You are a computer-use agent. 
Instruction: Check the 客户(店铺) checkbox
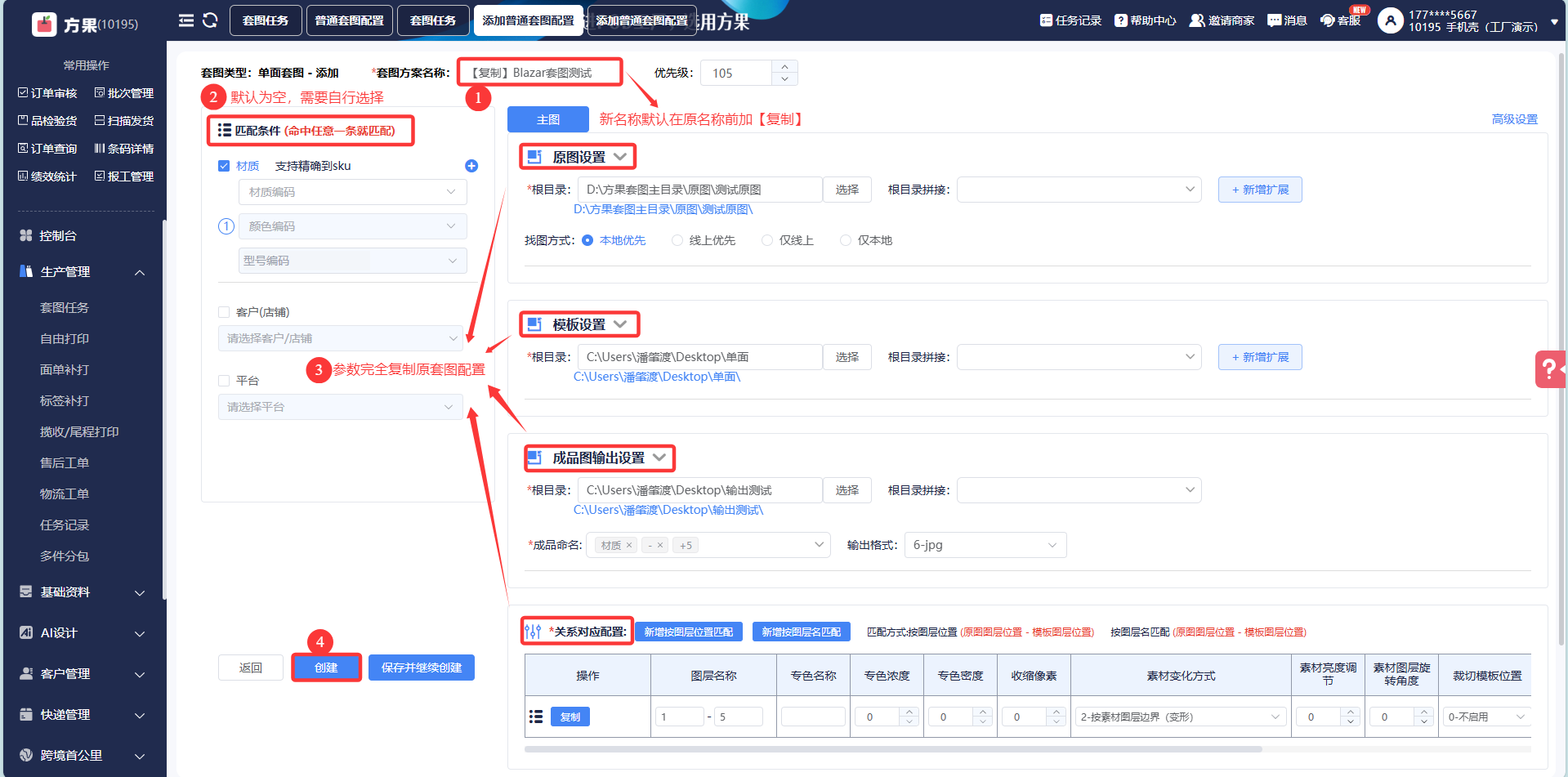tap(224, 312)
